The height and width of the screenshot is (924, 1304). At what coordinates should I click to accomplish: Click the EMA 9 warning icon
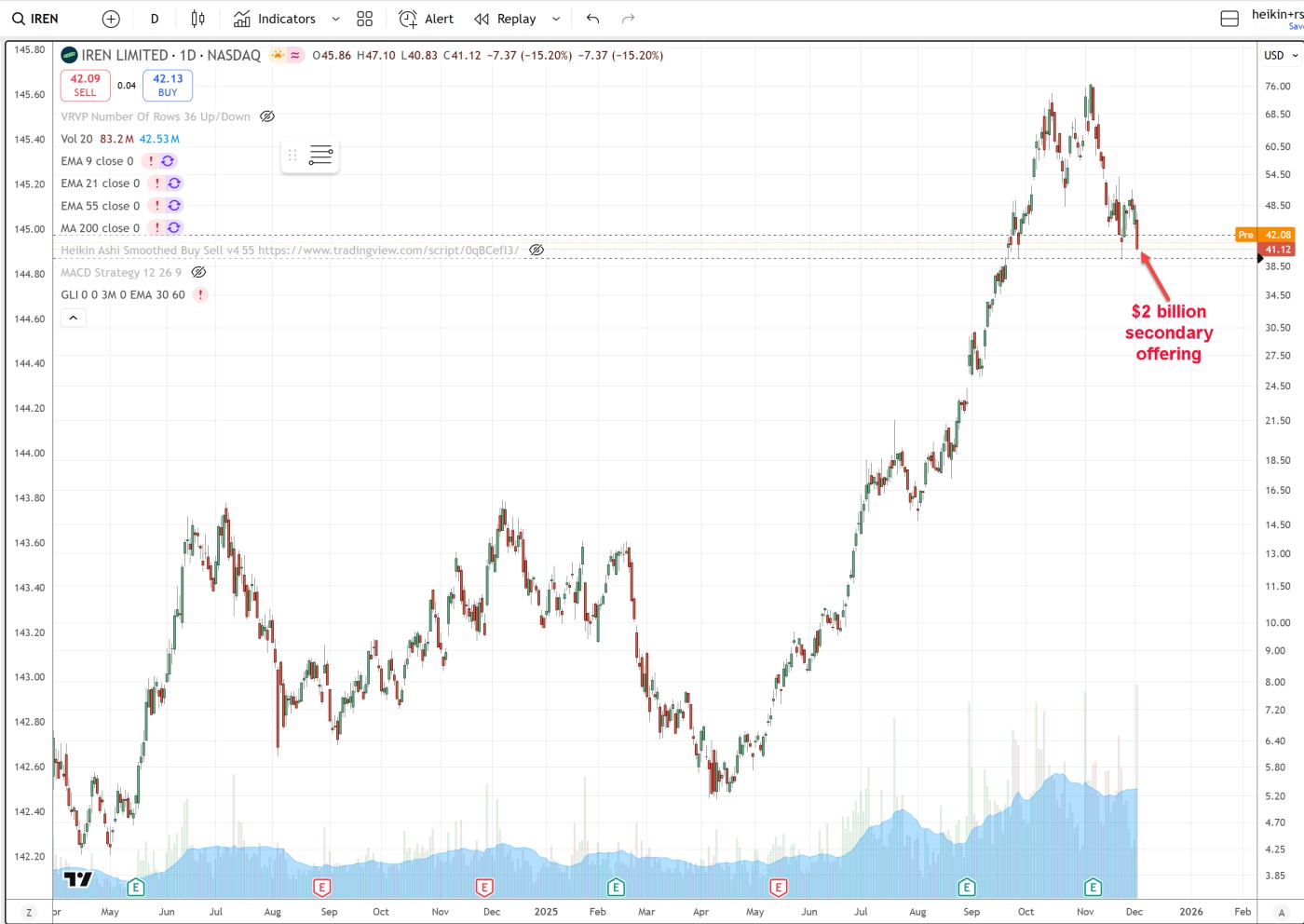(151, 161)
